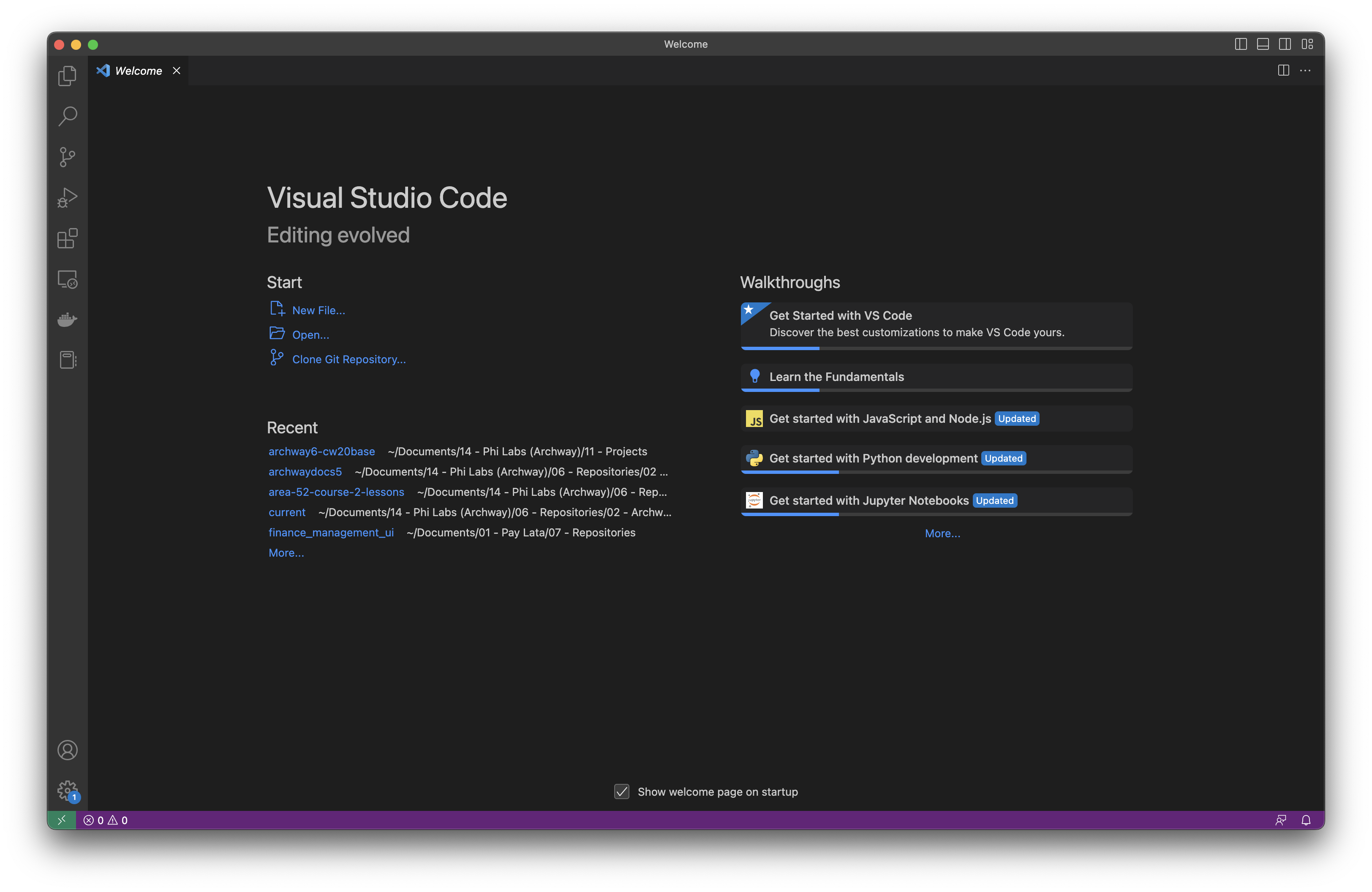1372x892 pixels.
Task: Click the errors and warnings status item
Action: pos(106,820)
